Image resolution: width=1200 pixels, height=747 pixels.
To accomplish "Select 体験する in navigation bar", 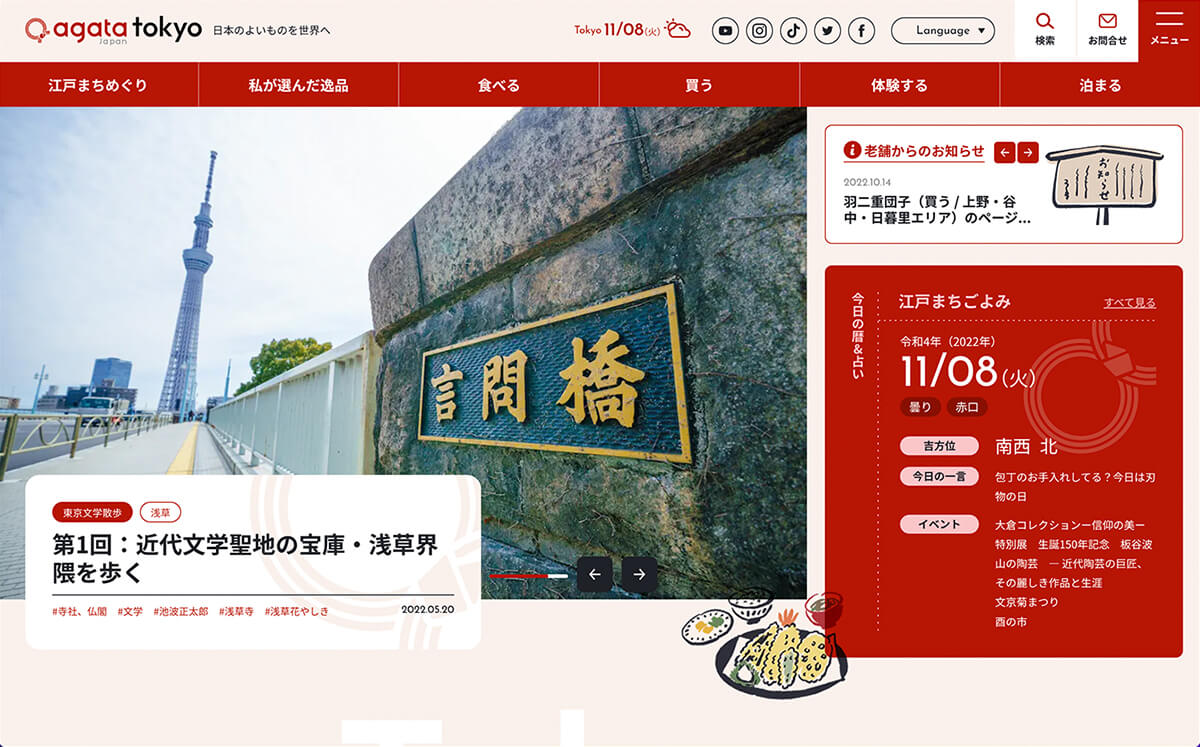I will click(x=899, y=85).
